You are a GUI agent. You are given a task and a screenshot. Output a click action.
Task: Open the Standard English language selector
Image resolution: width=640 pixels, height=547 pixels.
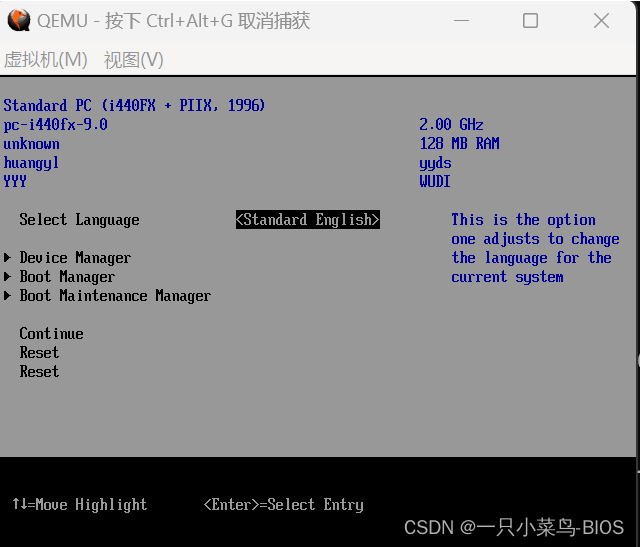coord(308,220)
